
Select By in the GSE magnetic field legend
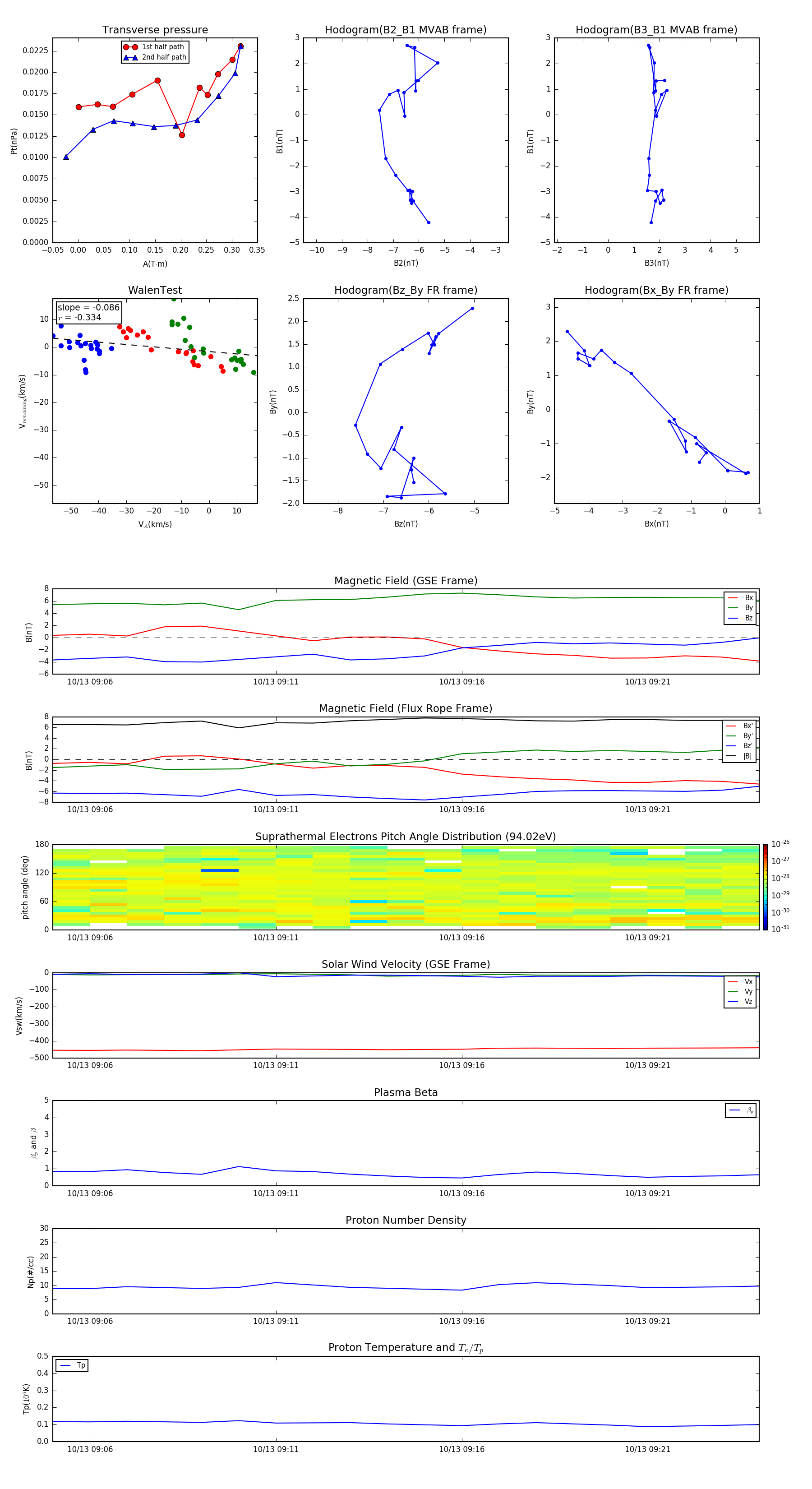(740, 607)
